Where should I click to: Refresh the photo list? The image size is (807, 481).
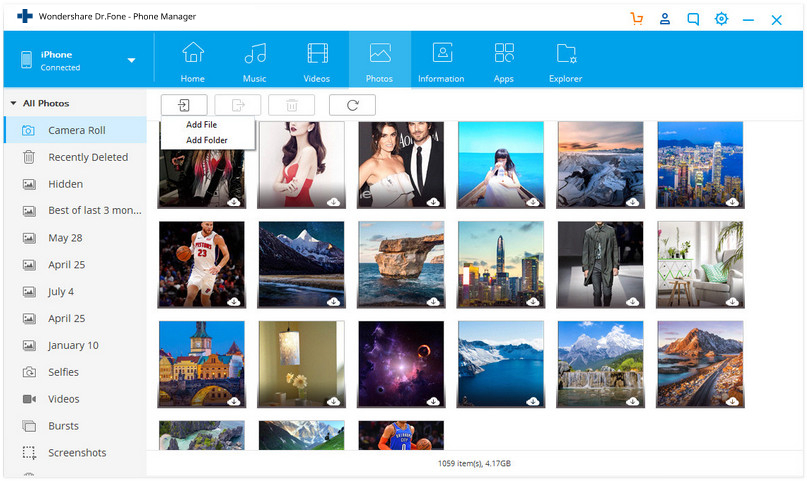pyautogui.click(x=352, y=105)
